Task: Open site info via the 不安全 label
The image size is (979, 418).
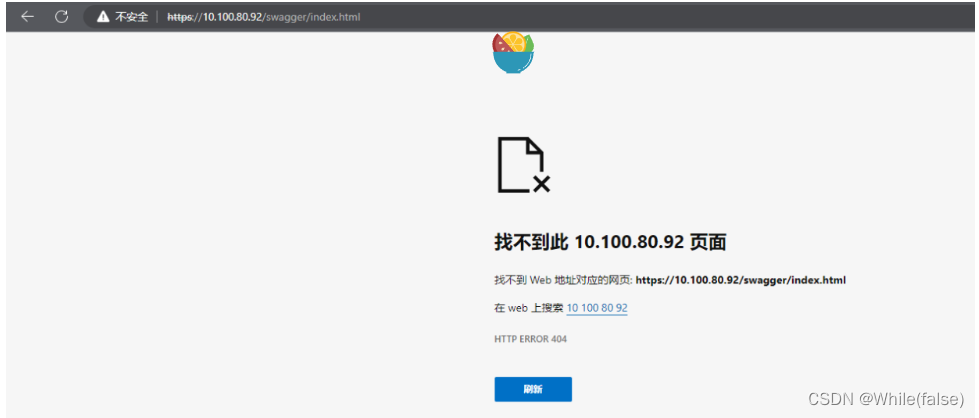Action: [x=131, y=17]
